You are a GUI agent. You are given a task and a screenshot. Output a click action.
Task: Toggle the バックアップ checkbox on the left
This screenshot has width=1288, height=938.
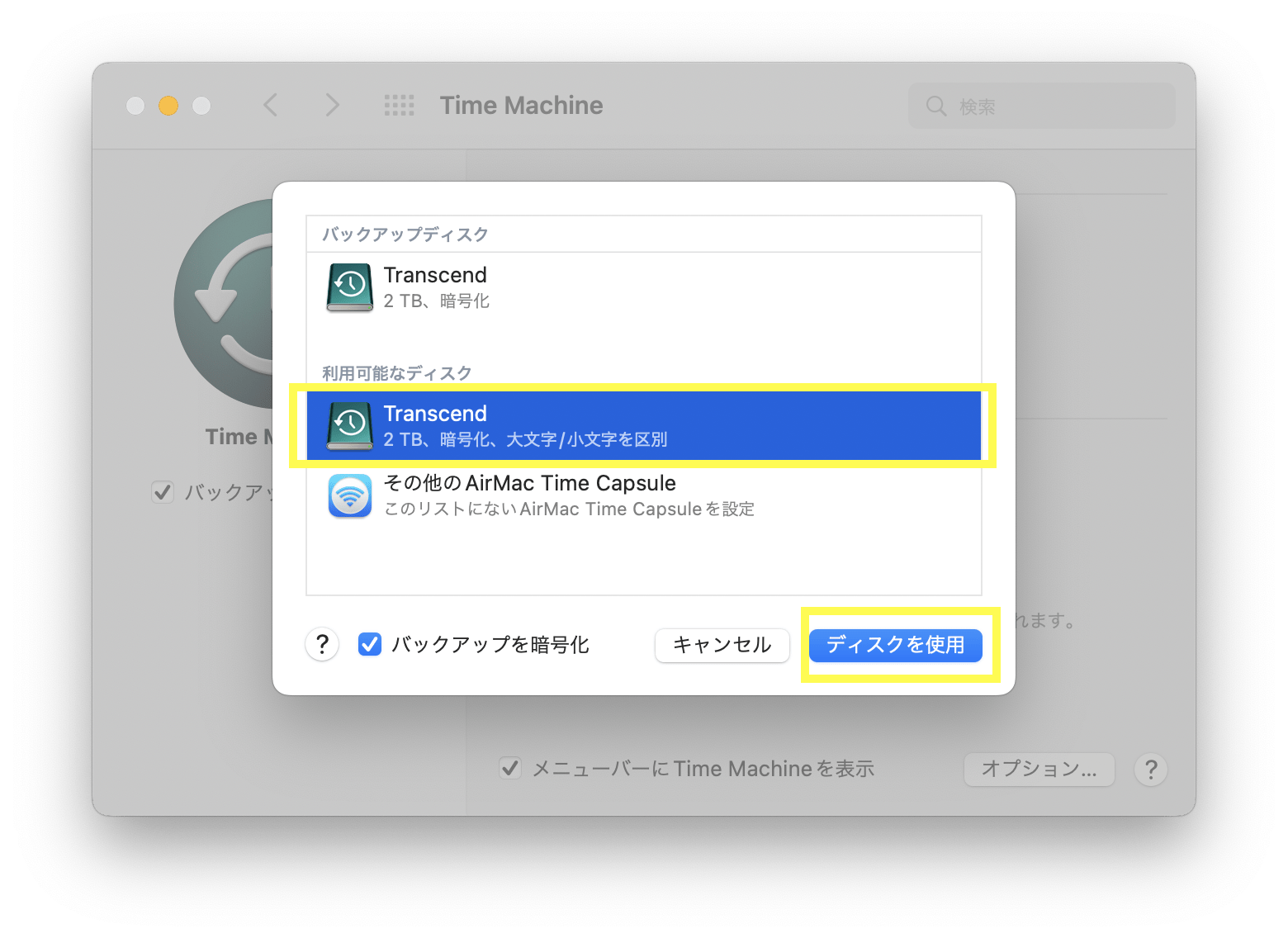click(x=163, y=492)
